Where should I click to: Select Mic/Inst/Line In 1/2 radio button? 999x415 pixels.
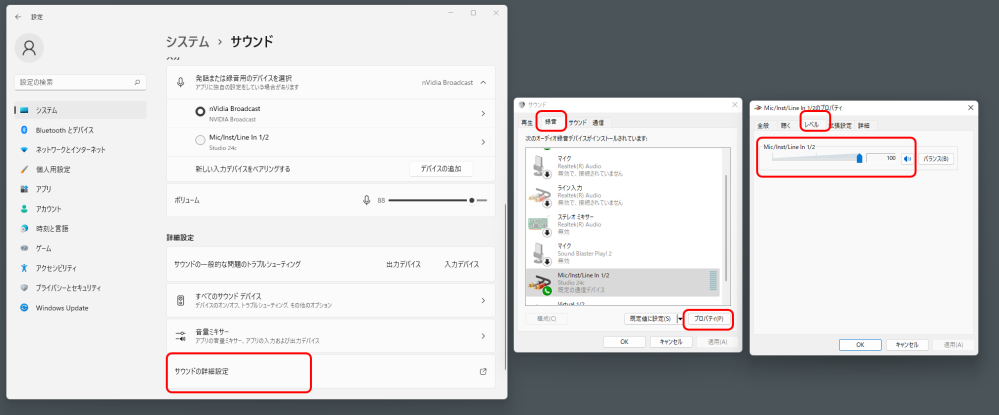pos(200,141)
